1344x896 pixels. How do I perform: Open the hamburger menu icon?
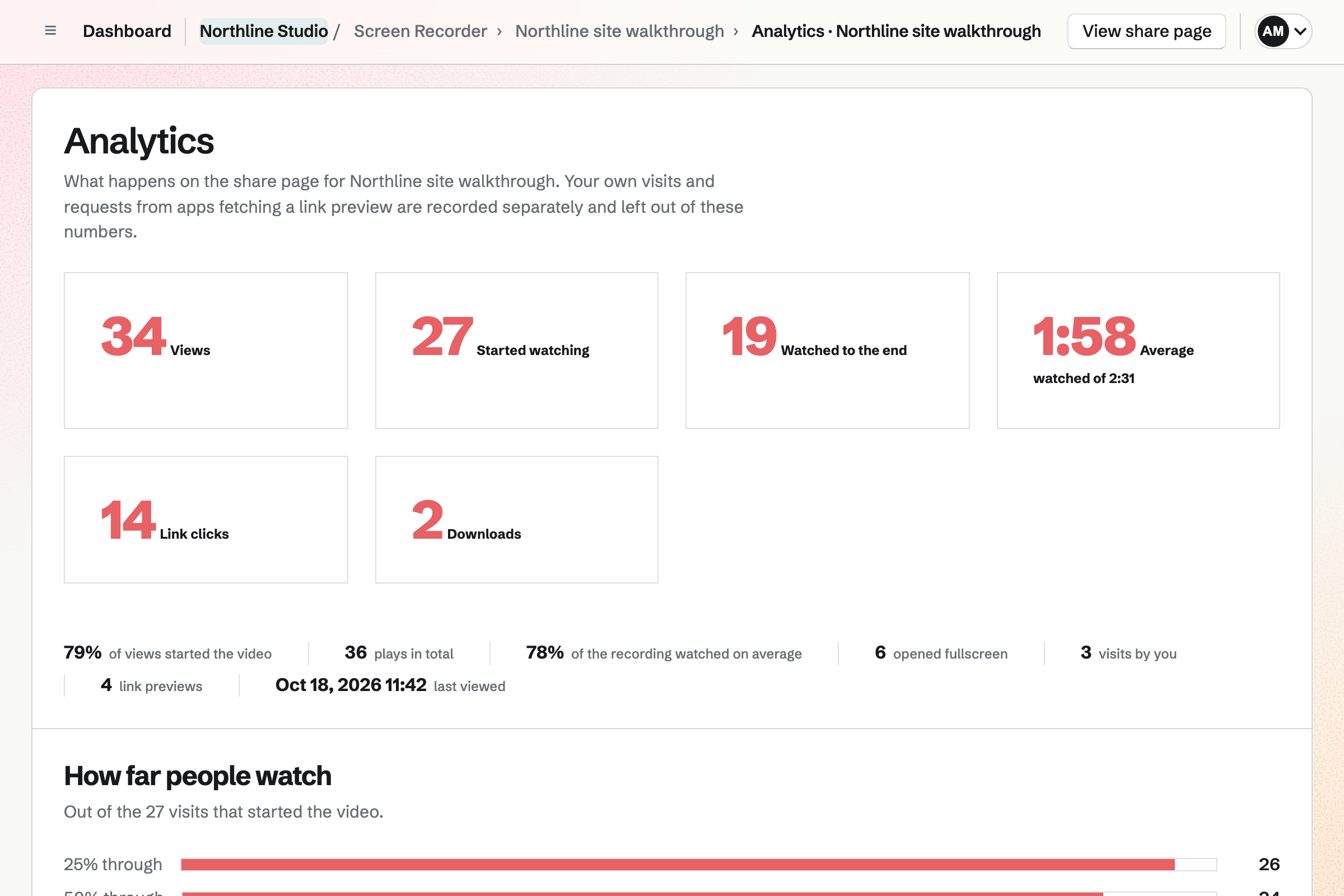tap(50, 31)
